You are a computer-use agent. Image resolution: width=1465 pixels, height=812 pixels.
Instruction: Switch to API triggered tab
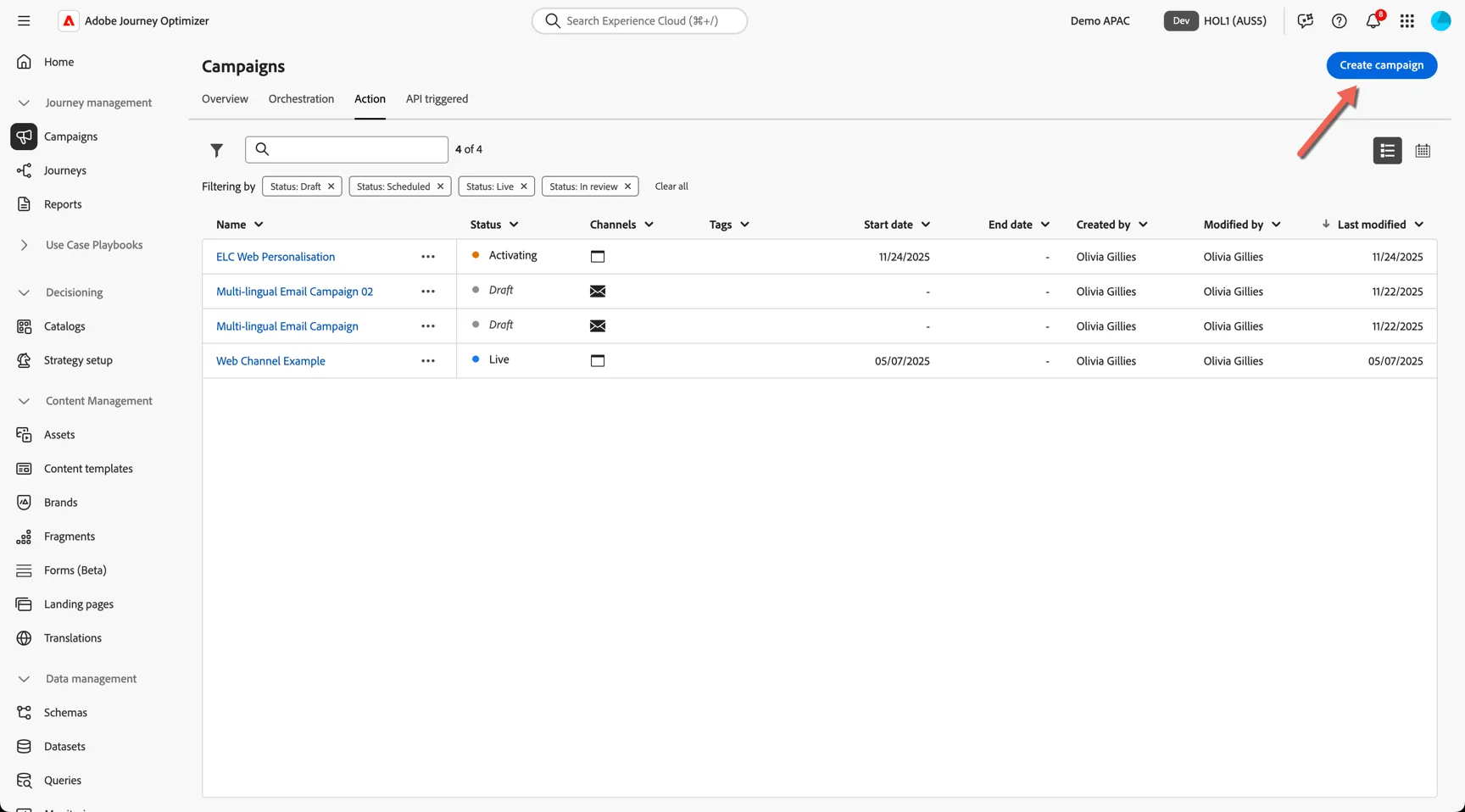[437, 99]
